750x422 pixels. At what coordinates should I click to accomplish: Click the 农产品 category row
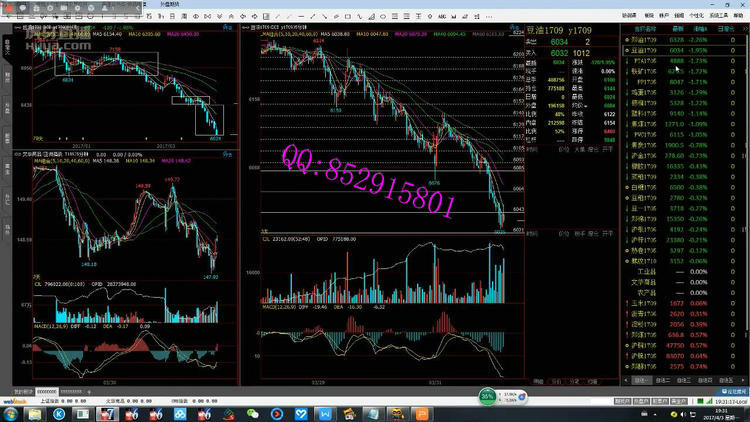647,291
